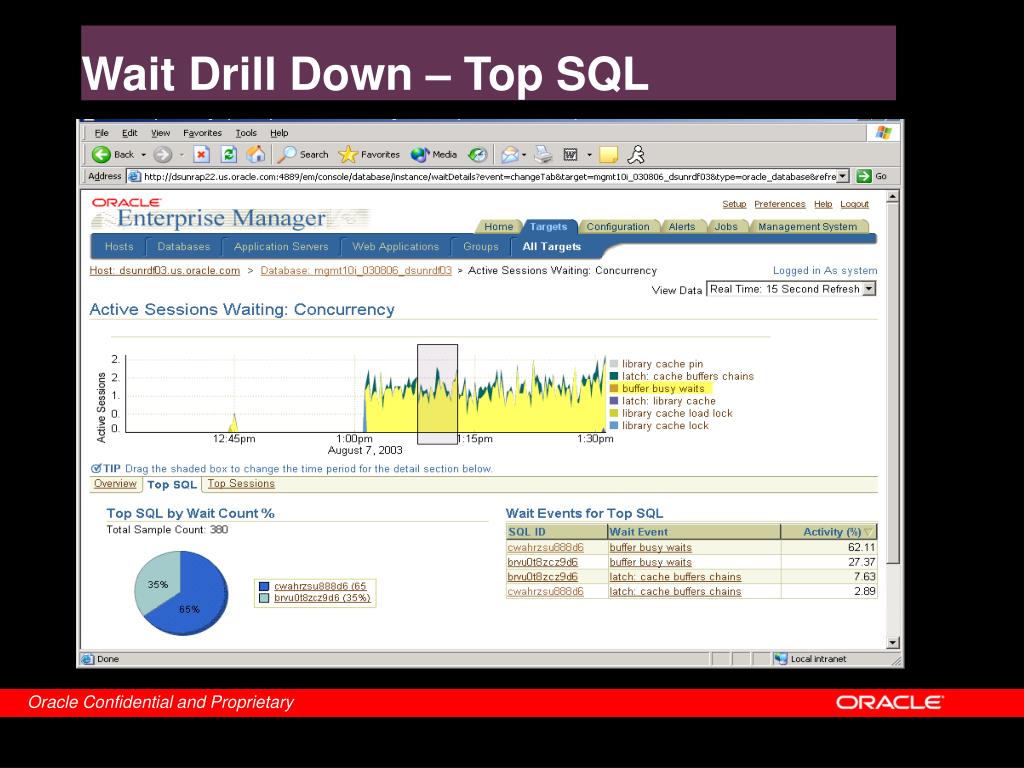This screenshot has width=1024, height=768.
Task: Click the Setup link
Action: (734, 204)
